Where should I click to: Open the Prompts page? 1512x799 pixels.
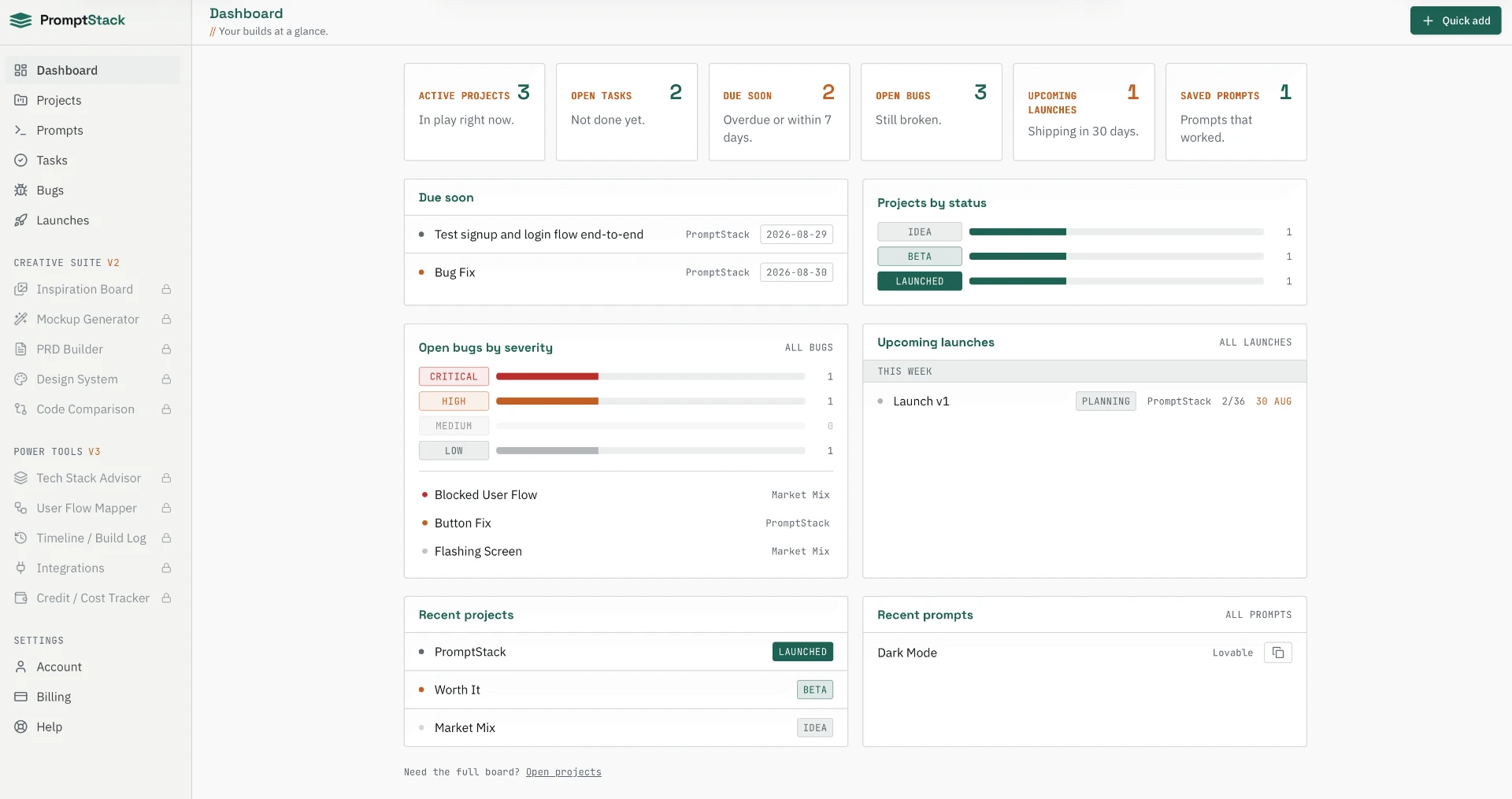[x=93, y=130]
